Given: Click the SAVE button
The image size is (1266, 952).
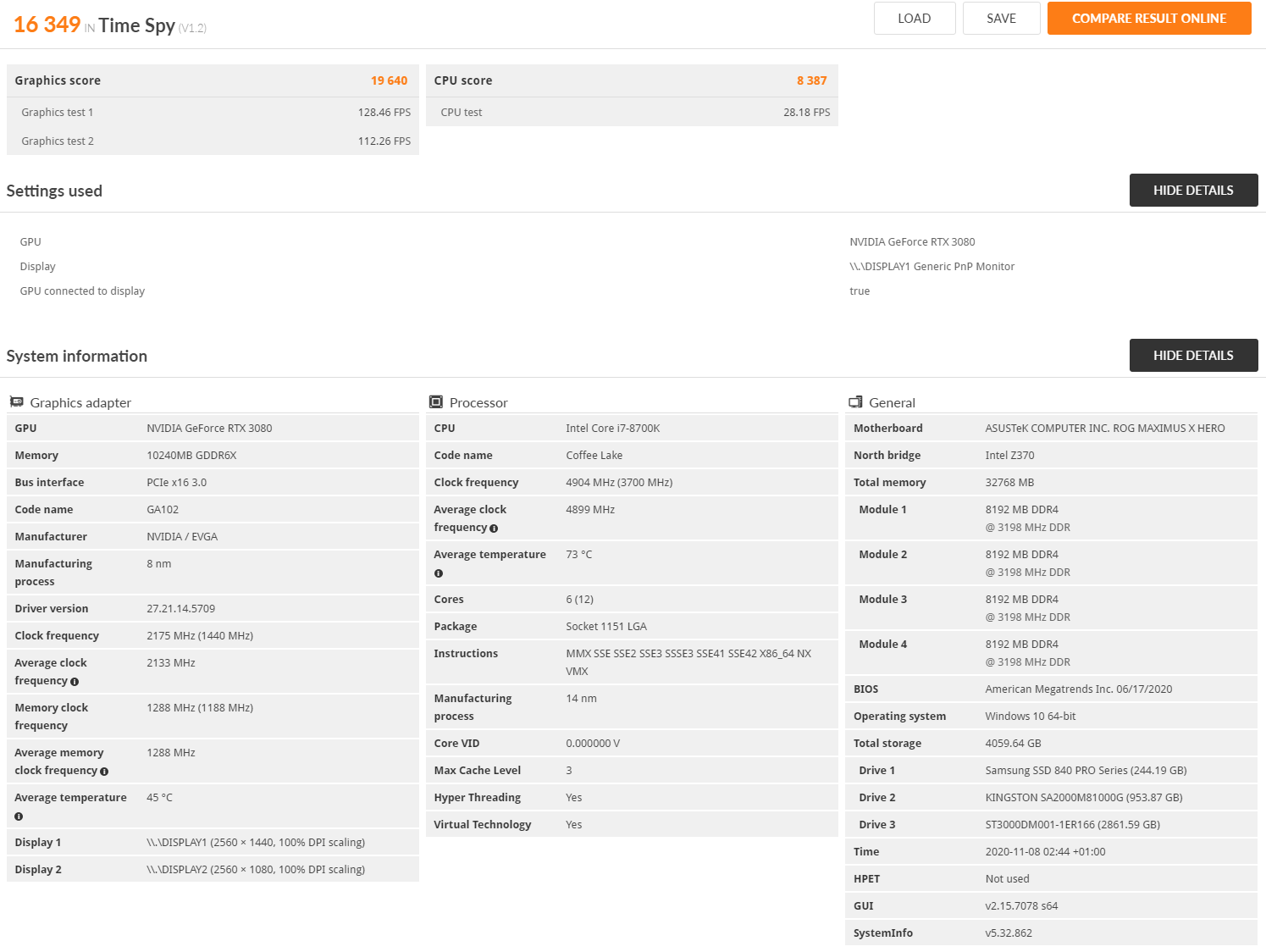Looking at the screenshot, I should [x=1001, y=18].
